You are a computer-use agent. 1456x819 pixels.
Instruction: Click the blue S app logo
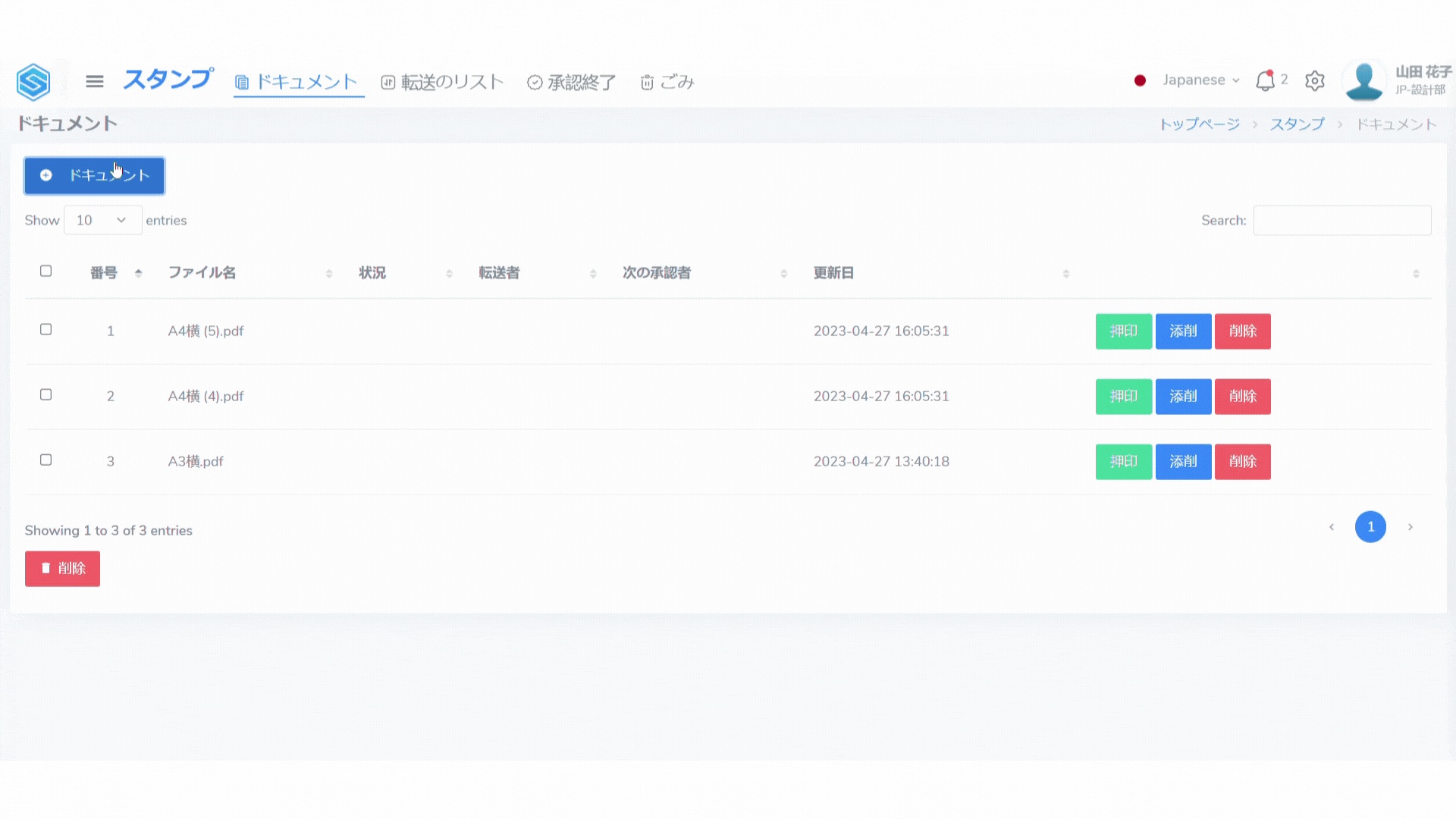33,82
